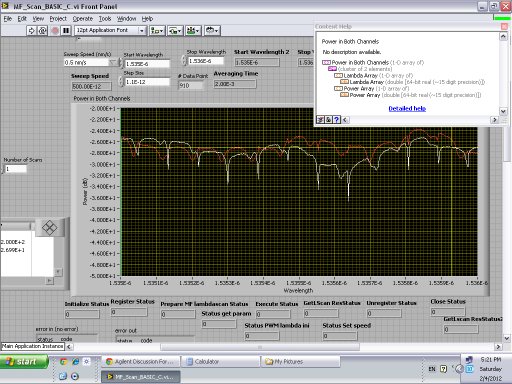Viewport: 512px width, 384px height.
Task: Click the Stop Wavelength input field
Action: tap(206, 61)
